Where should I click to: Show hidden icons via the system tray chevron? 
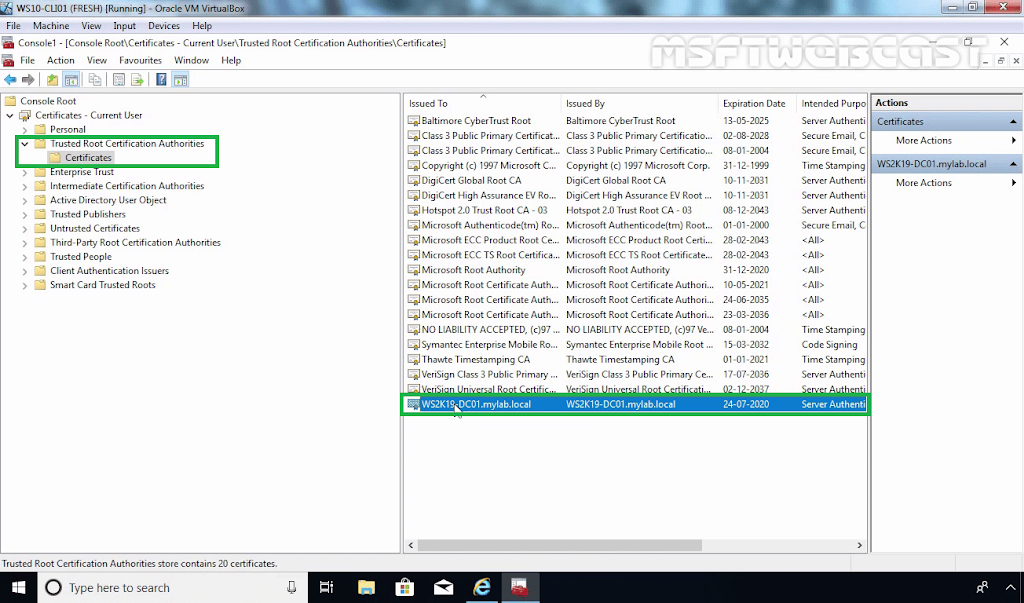1011,588
